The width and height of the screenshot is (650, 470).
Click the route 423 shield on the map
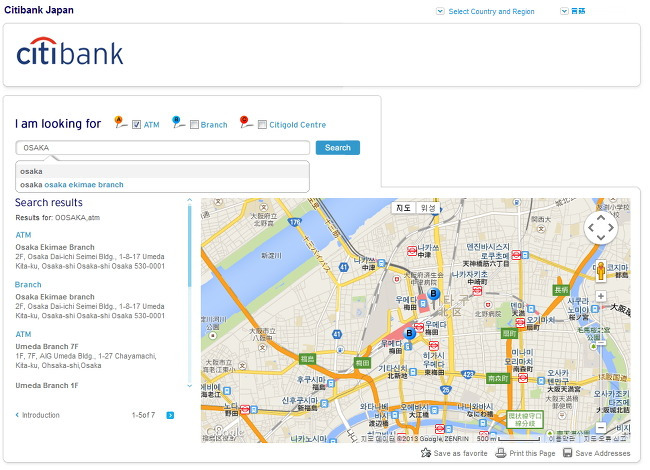[468, 374]
